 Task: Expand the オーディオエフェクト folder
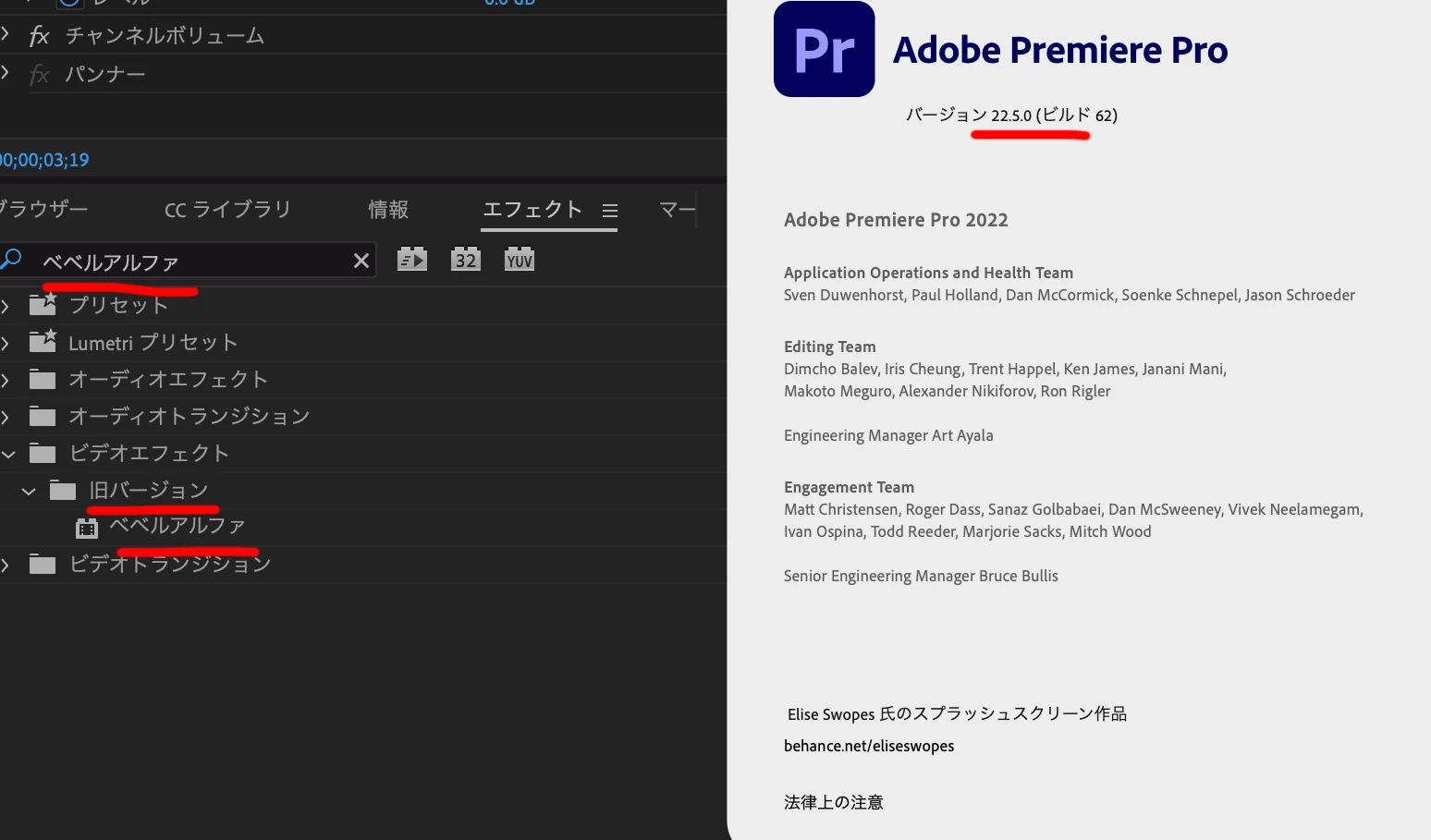click(x=6, y=380)
